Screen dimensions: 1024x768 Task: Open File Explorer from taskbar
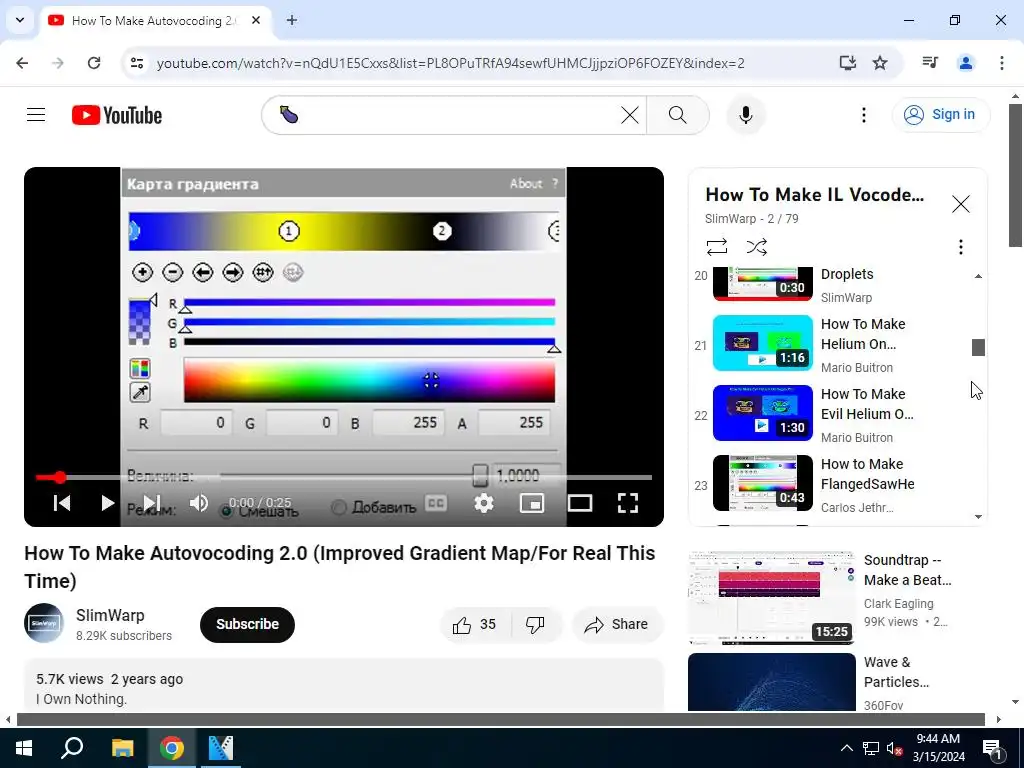tap(122, 748)
